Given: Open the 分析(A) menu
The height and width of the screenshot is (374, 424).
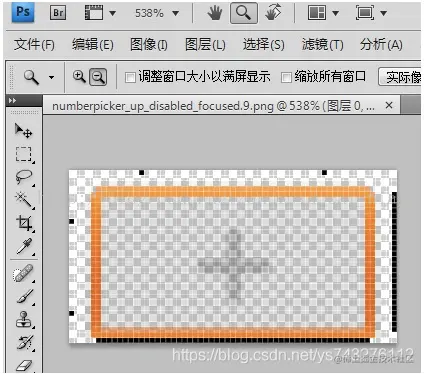Looking at the screenshot, I should 381,44.
